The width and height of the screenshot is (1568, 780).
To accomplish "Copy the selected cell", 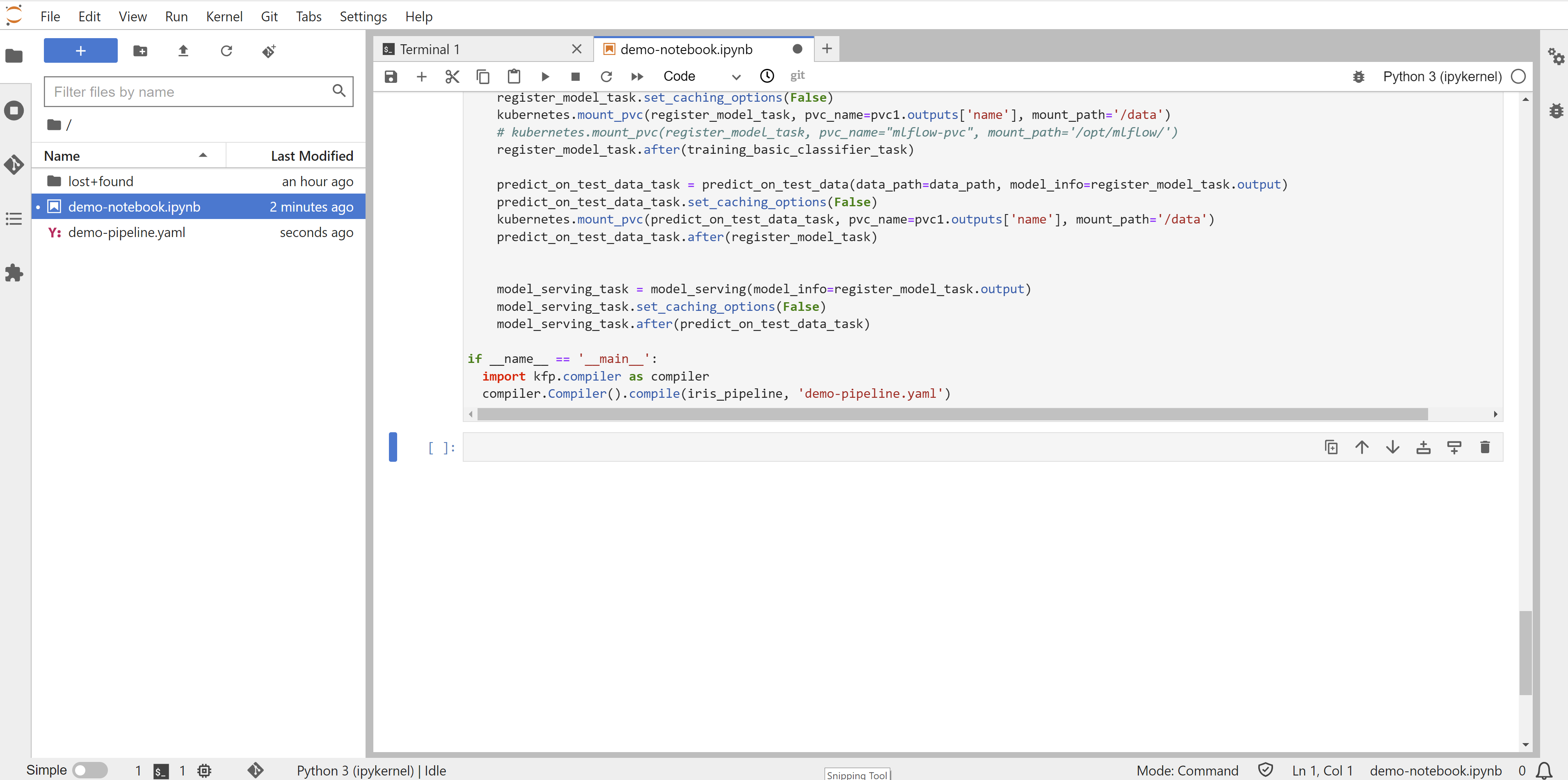I will 483,77.
